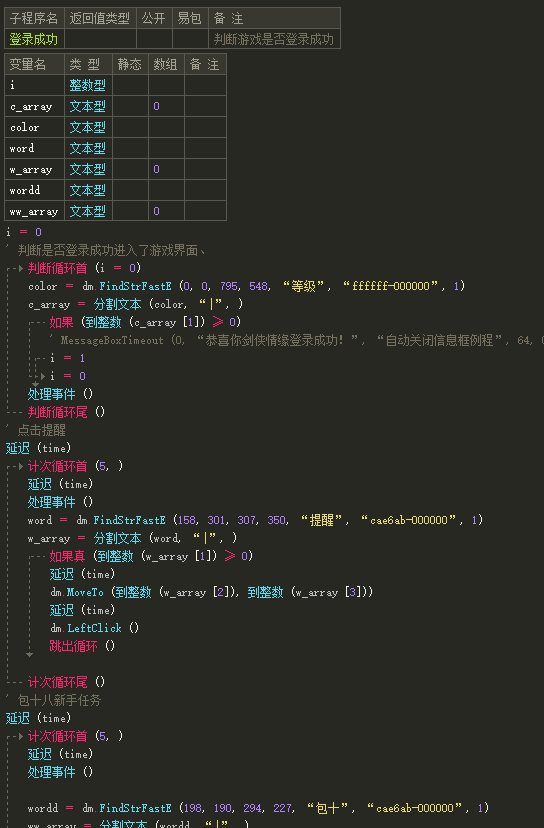
Task: Click the 返回值类型 column header
Action: [x=99, y=18]
